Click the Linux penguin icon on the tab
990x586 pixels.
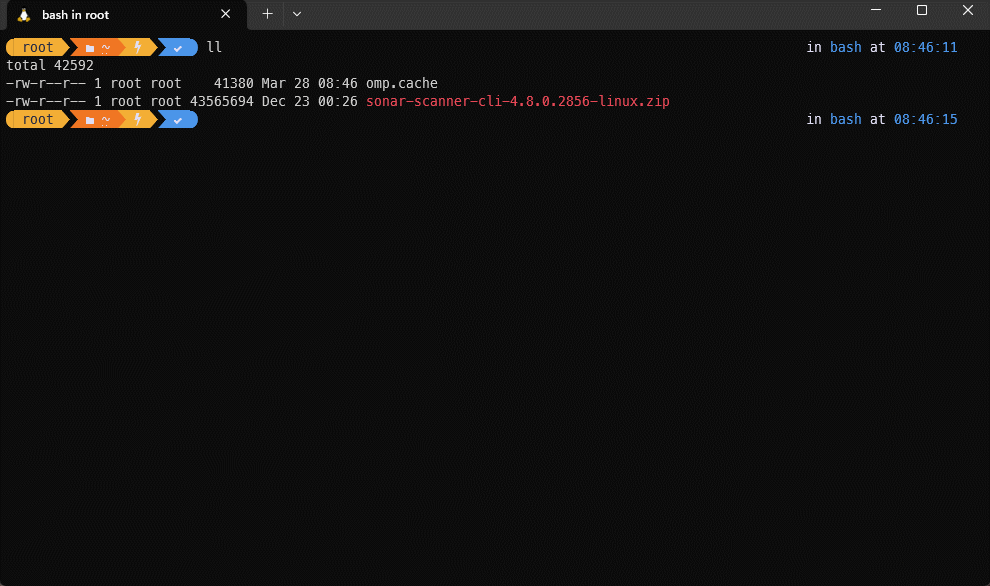tap(24, 15)
